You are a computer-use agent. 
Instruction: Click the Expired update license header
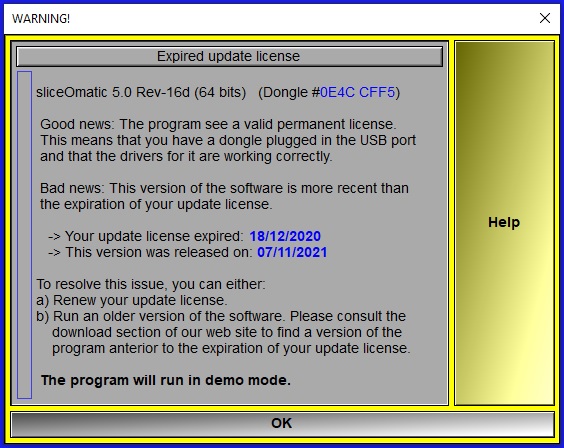click(x=229, y=56)
